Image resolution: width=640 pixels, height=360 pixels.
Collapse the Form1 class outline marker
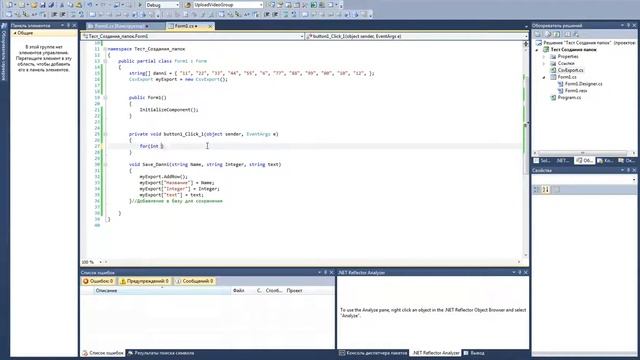click(x=105, y=61)
